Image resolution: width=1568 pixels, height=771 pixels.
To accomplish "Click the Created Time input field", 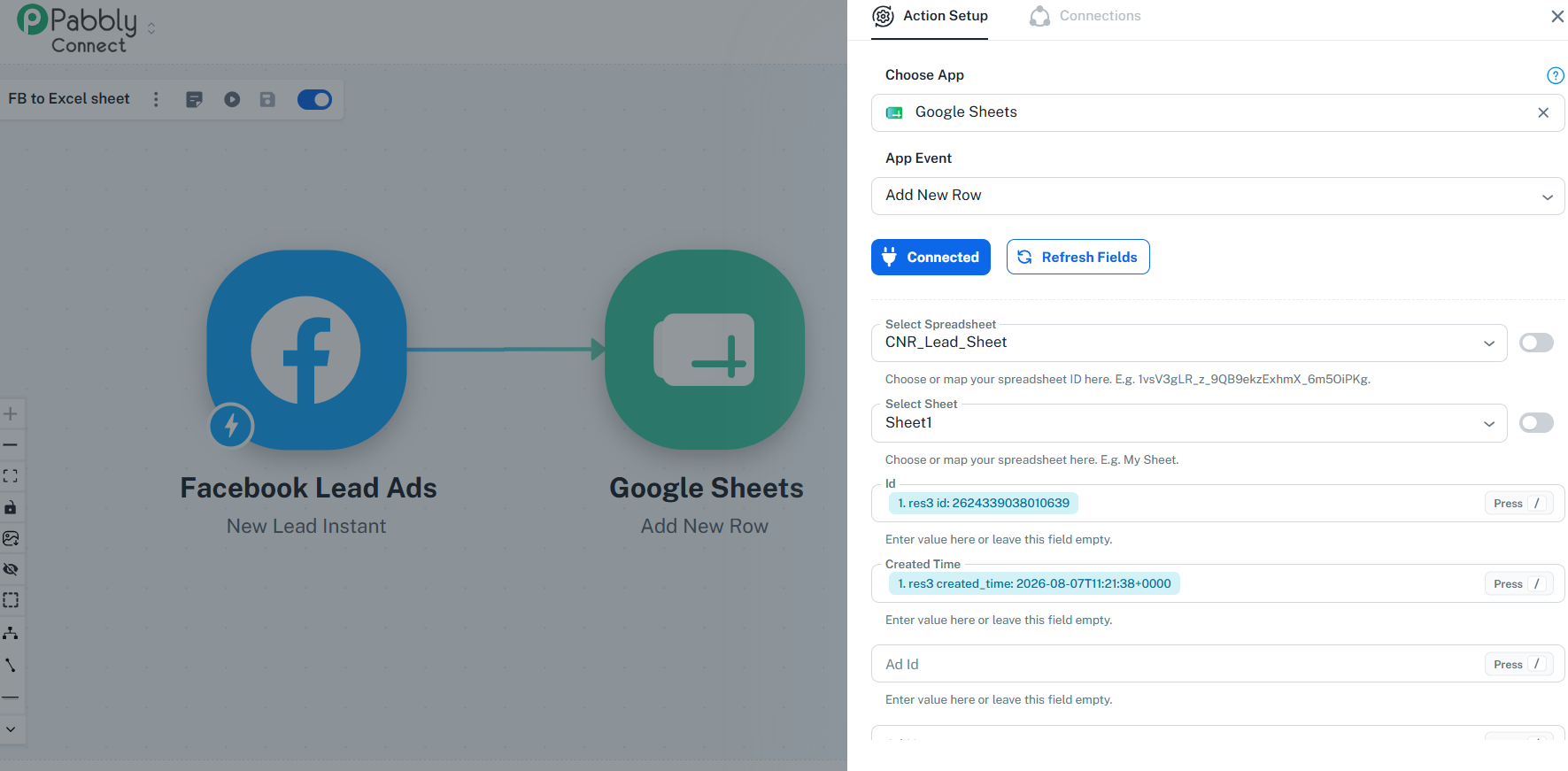I will [x=1217, y=583].
